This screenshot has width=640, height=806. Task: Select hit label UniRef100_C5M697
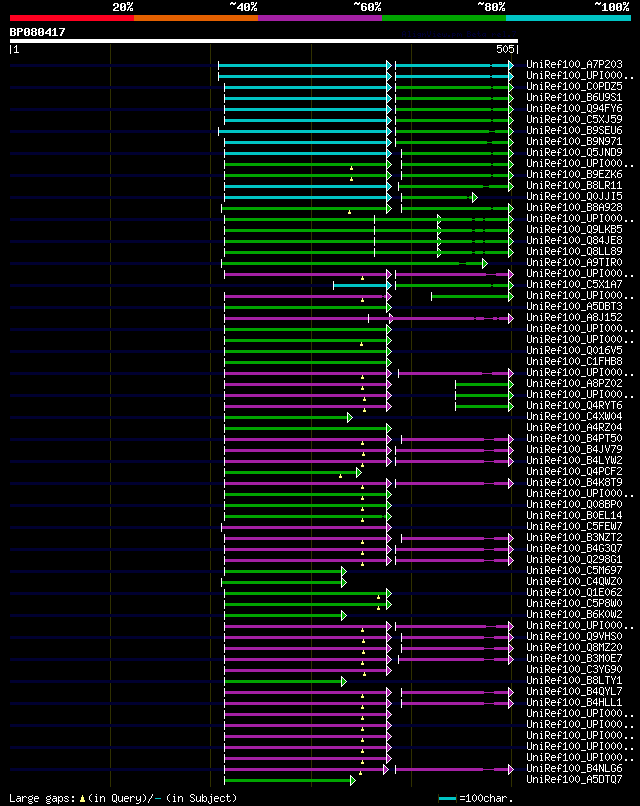pos(574,570)
